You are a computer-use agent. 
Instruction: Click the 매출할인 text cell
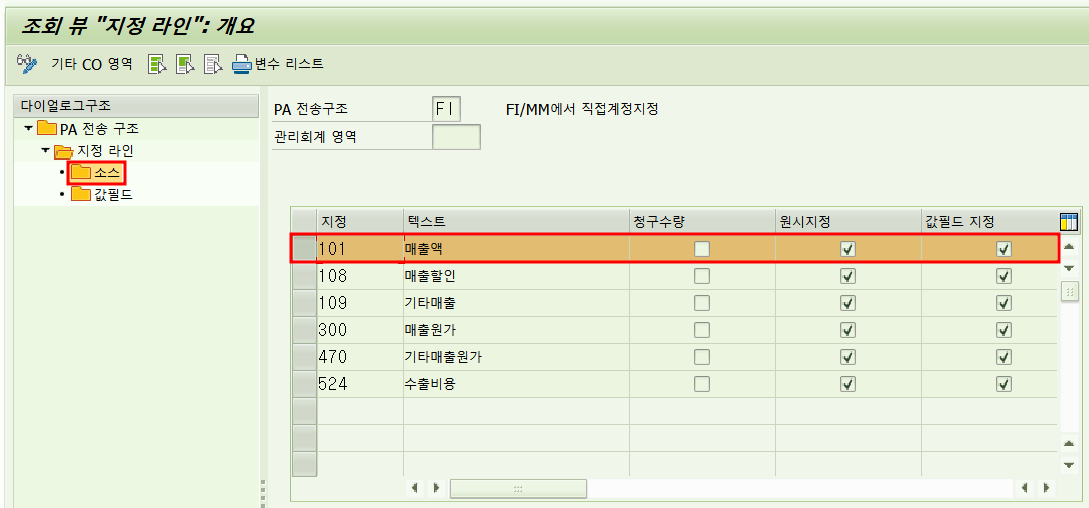tap(516, 276)
